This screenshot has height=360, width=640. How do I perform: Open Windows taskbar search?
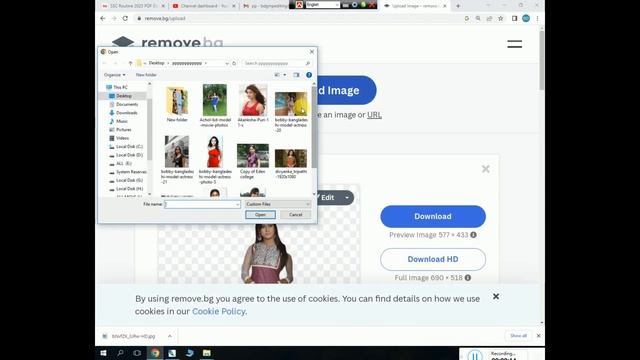(x=120, y=353)
